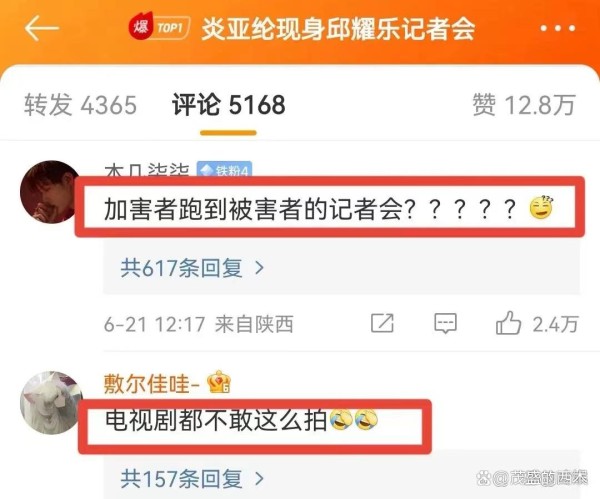Share the first comment via forward icon
The height and width of the screenshot is (499, 600).
(382, 324)
